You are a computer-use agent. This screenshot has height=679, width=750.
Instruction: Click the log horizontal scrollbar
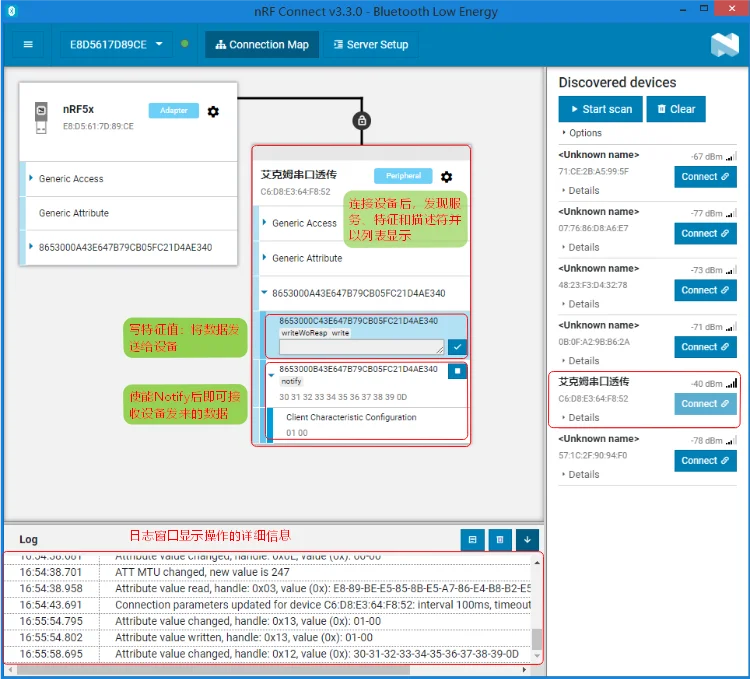coord(214,670)
